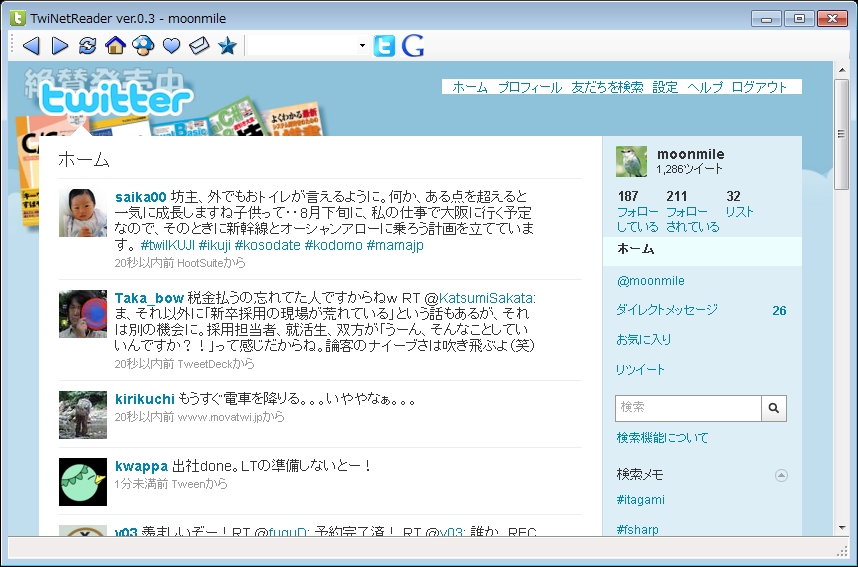The height and width of the screenshot is (567, 858).
Task: Click the Forward arrow toolbar icon
Action: point(59,46)
